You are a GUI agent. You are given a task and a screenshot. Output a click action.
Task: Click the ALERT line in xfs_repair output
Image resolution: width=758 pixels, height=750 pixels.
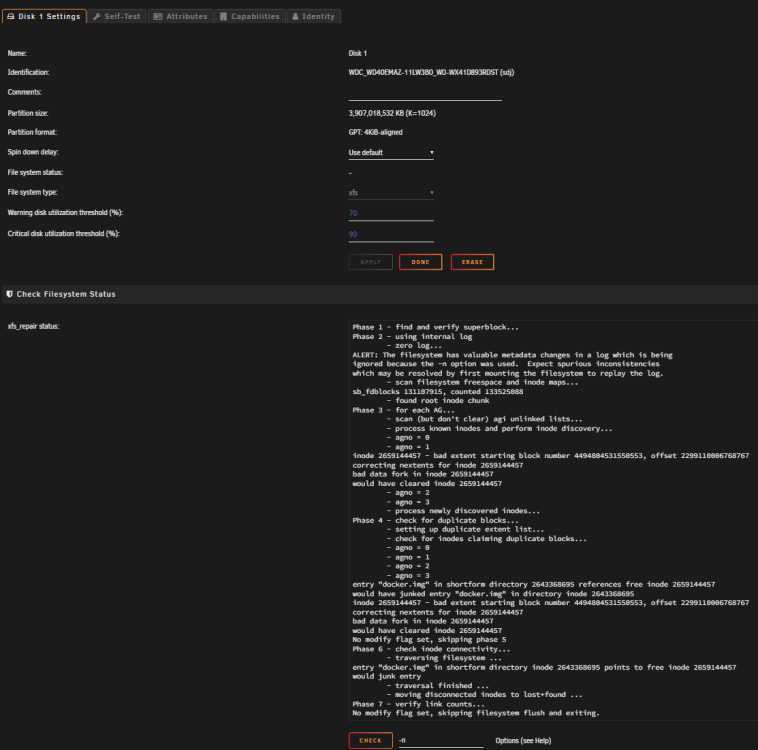512,355
